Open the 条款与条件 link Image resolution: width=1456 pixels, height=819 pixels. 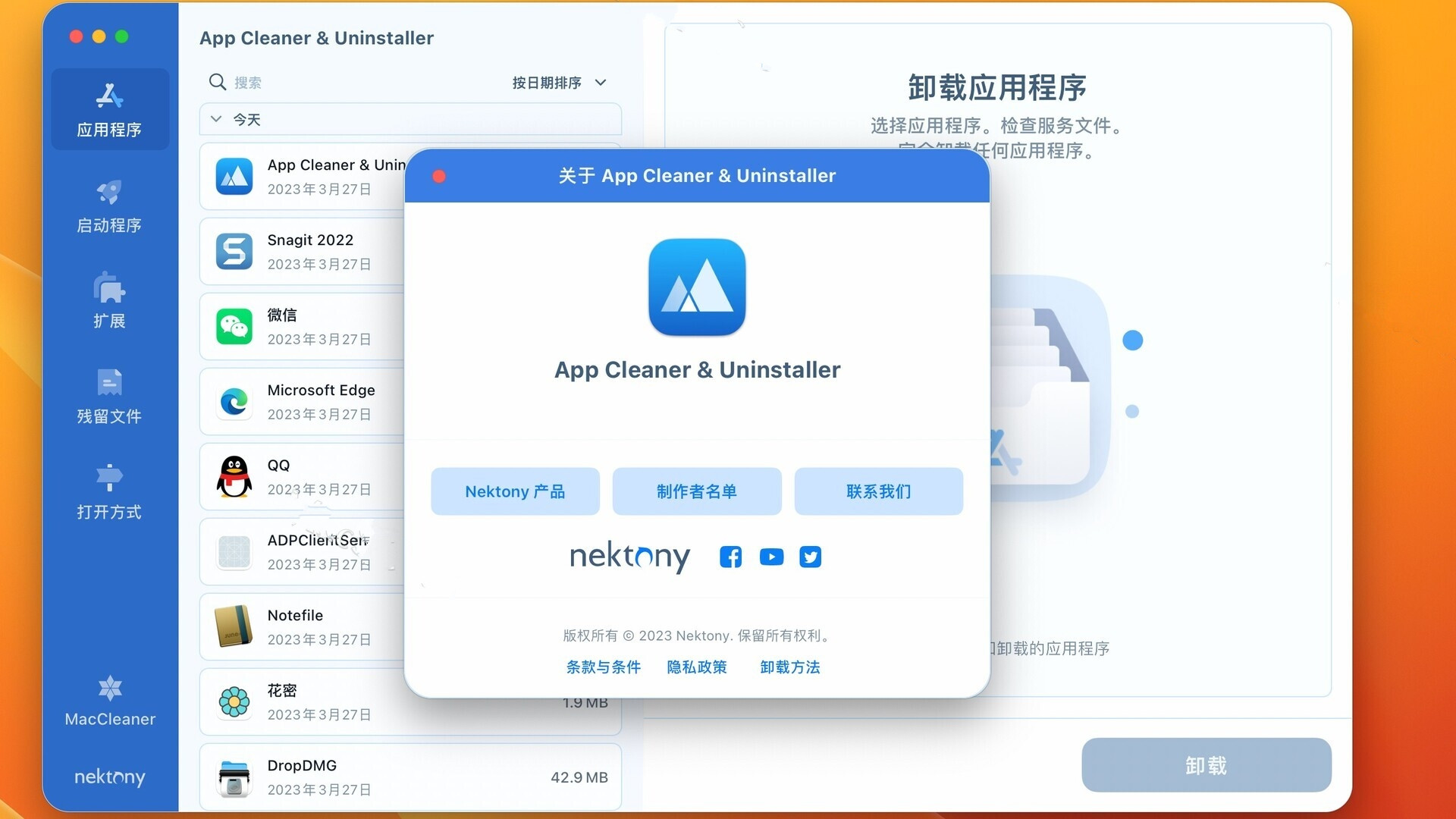604,667
